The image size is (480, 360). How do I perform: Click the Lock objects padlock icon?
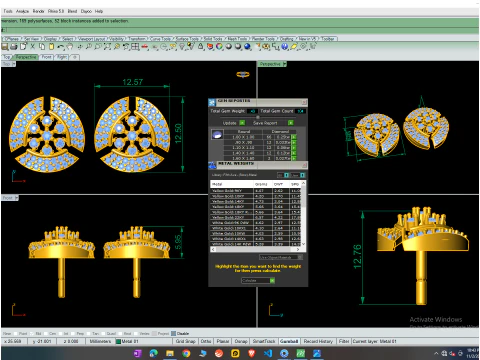click(x=201, y=47)
